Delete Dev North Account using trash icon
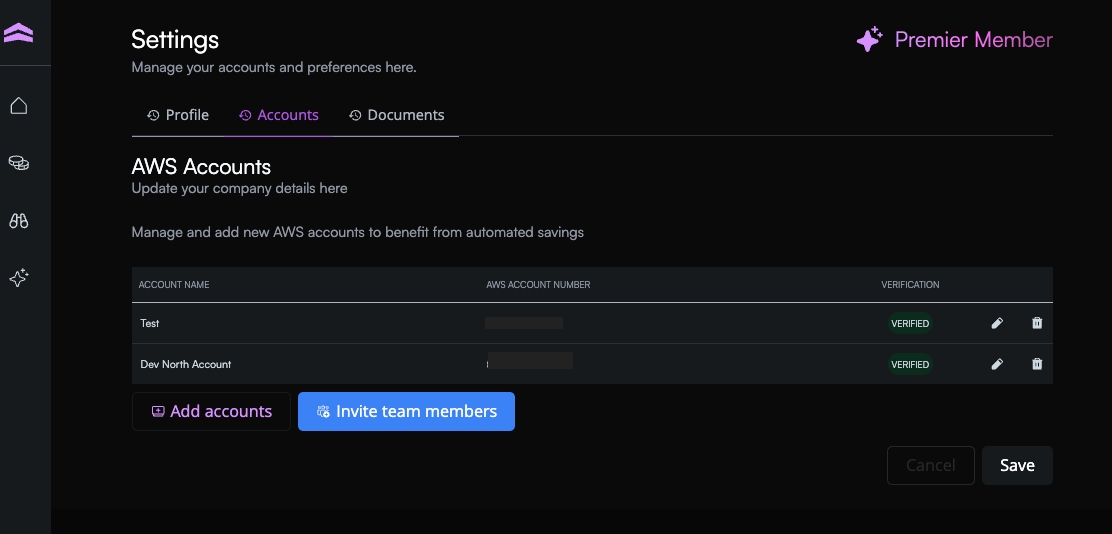 [1037, 364]
